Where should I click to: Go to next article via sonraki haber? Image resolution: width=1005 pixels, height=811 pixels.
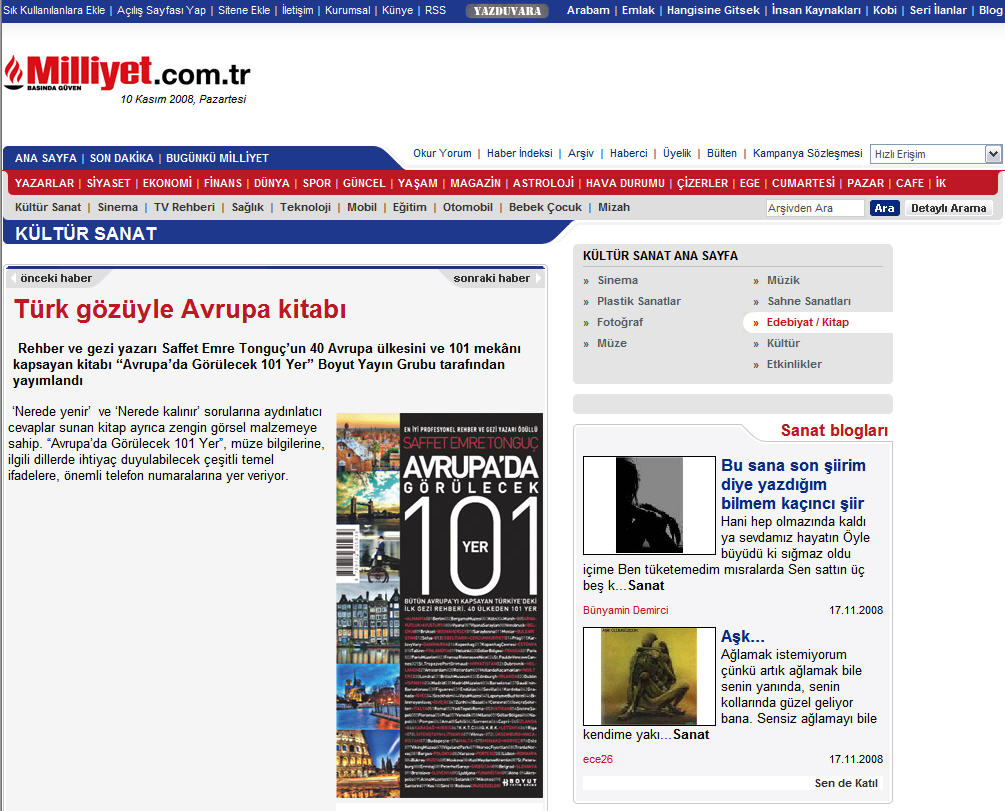click(x=491, y=278)
